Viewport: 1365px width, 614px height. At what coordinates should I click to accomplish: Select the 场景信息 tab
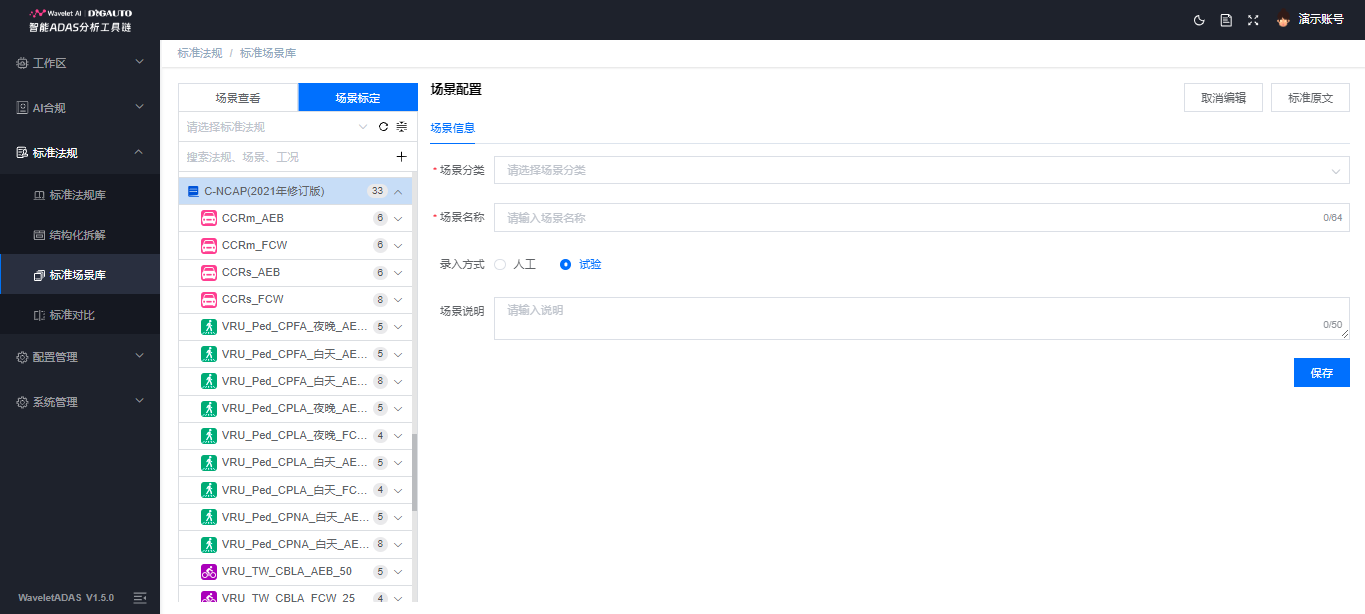point(452,128)
